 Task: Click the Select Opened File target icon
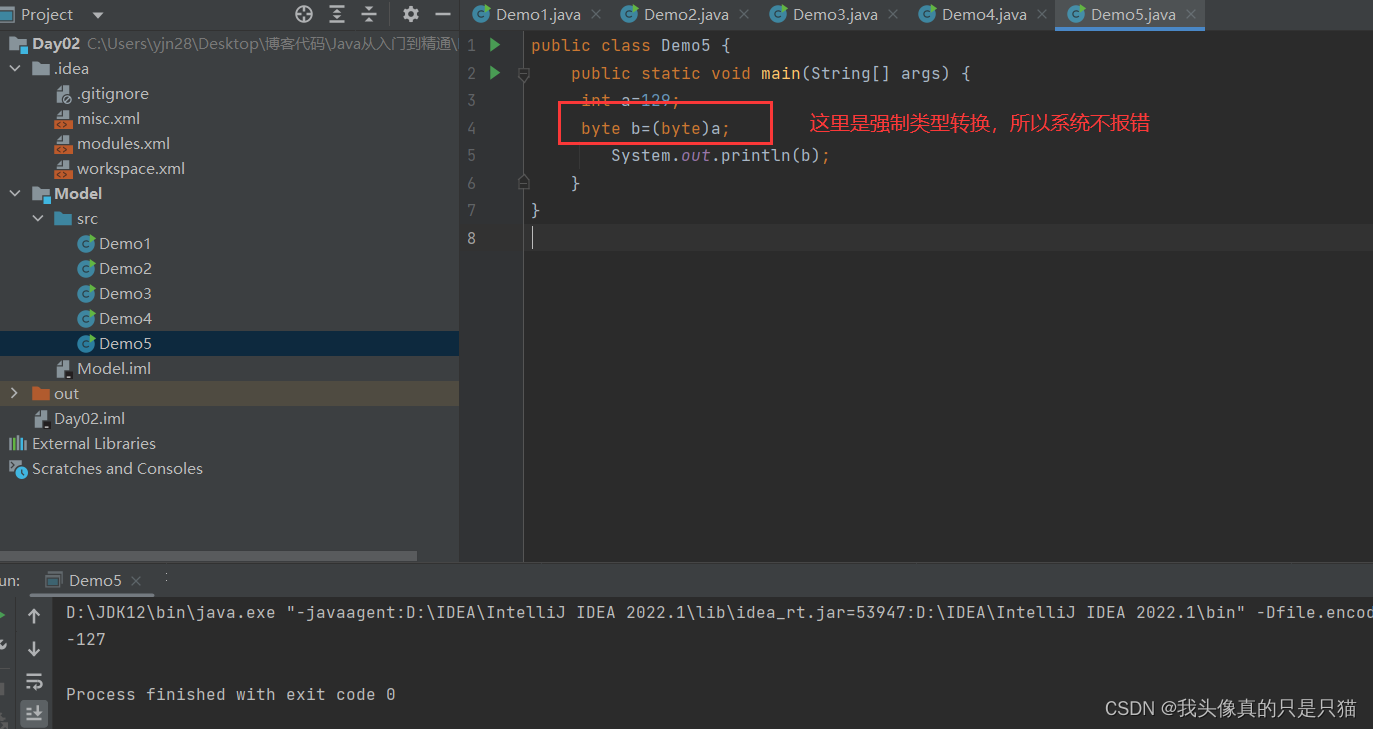click(x=304, y=14)
